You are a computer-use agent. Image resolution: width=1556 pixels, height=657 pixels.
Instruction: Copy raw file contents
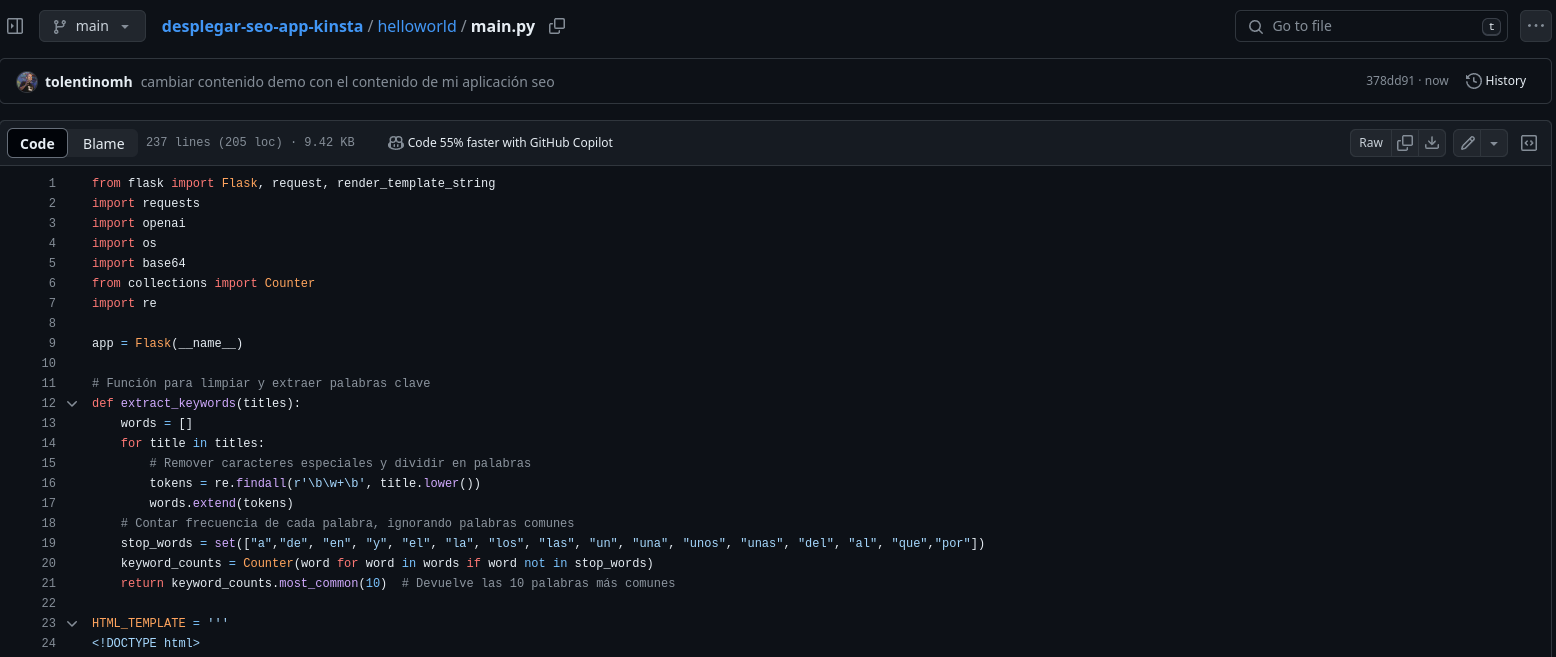point(1404,142)
